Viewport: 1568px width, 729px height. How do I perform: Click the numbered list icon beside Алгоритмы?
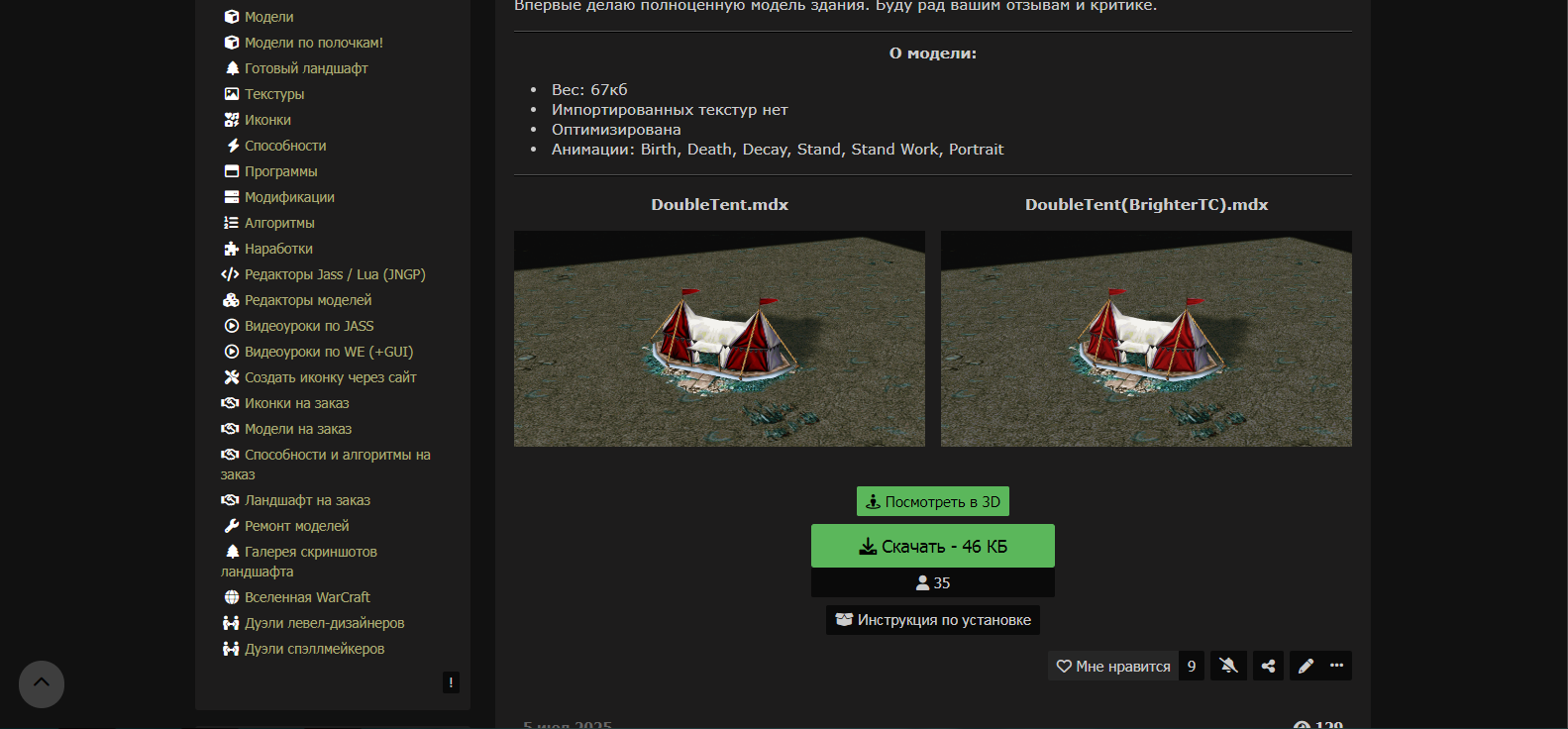tap(231, 223)
